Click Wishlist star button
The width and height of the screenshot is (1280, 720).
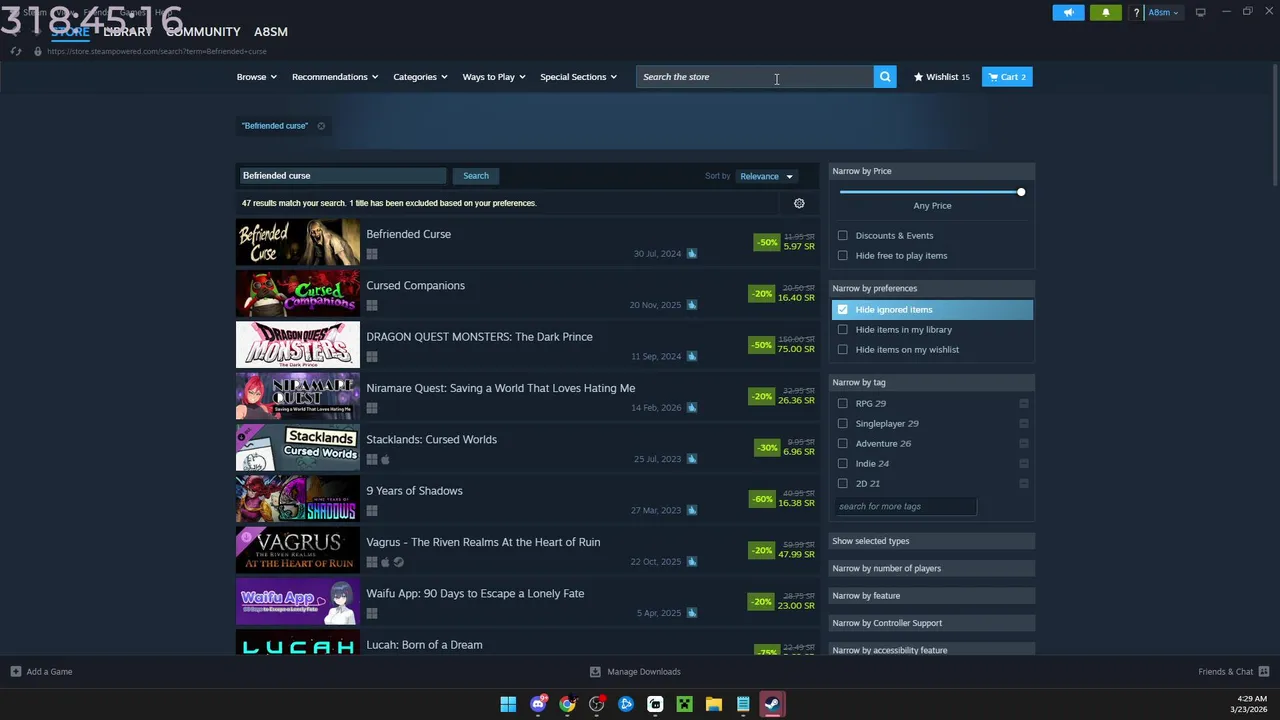pos(941,77)
